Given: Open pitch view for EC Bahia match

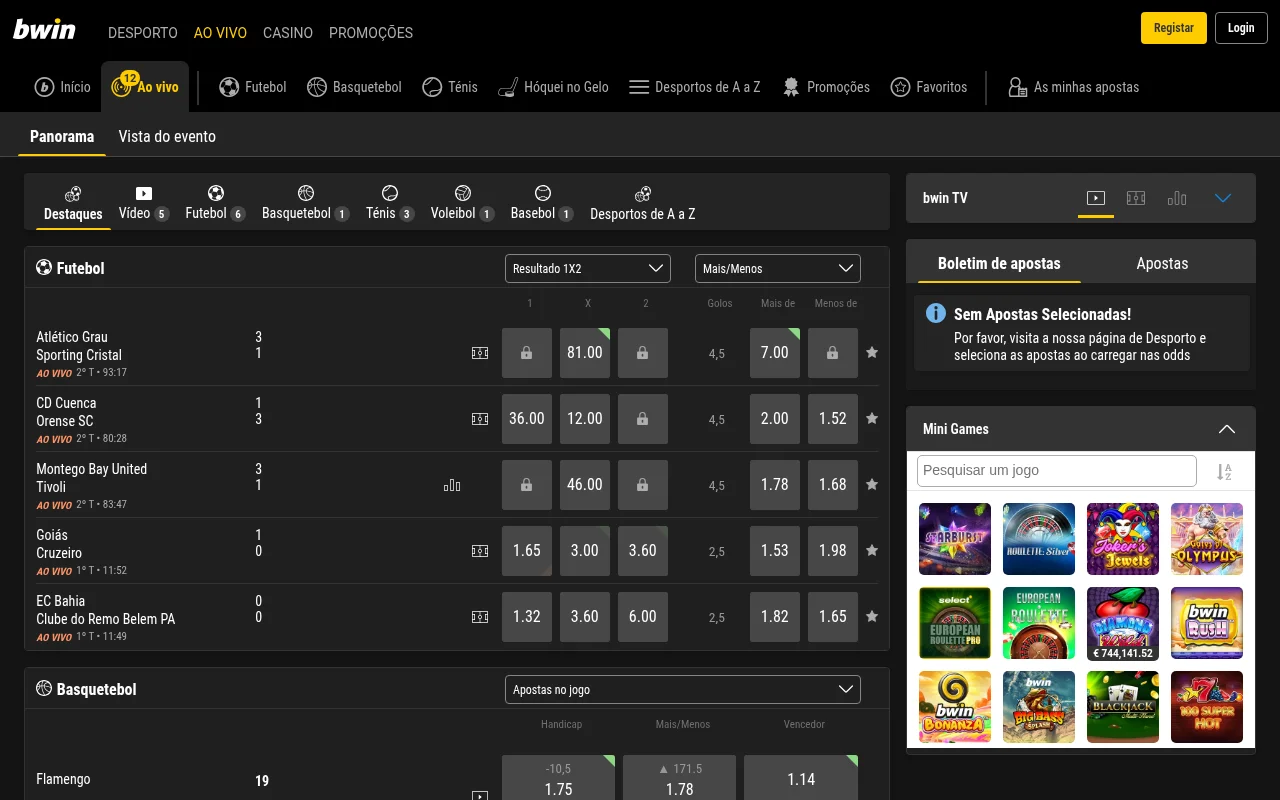Looking at the screenshot, I should tap(480, 617).
